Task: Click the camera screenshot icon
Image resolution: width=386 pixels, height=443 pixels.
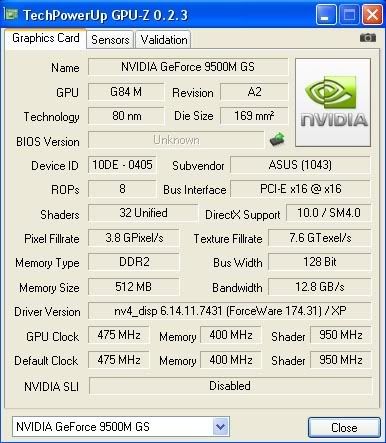Action: tap(368, 38)
